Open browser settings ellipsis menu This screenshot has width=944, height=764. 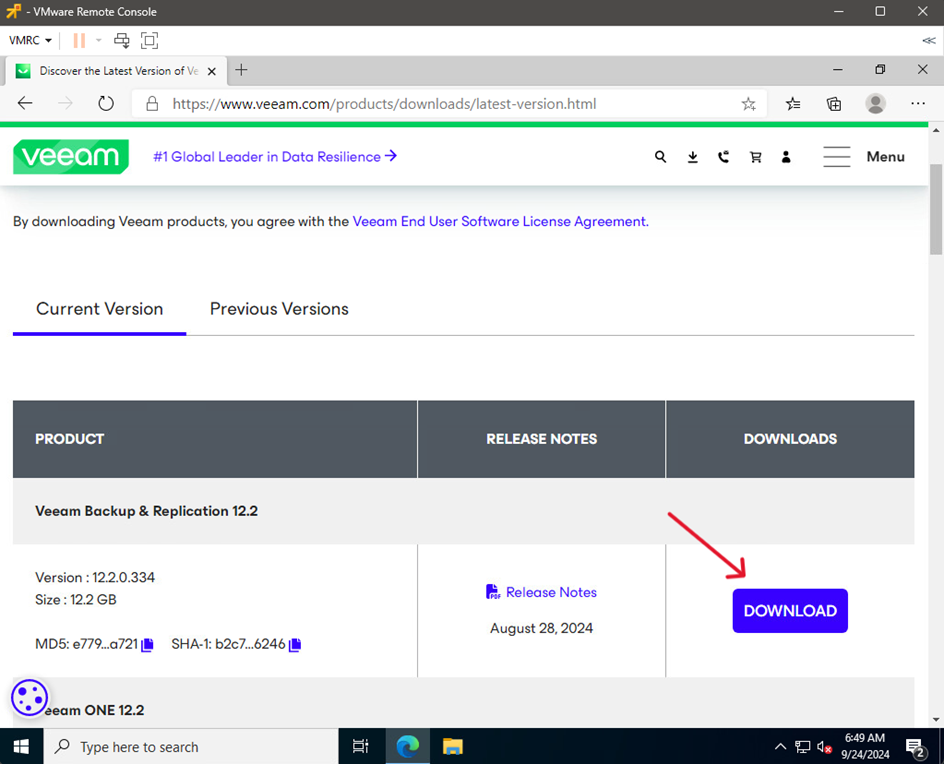(x=918, y=104)
